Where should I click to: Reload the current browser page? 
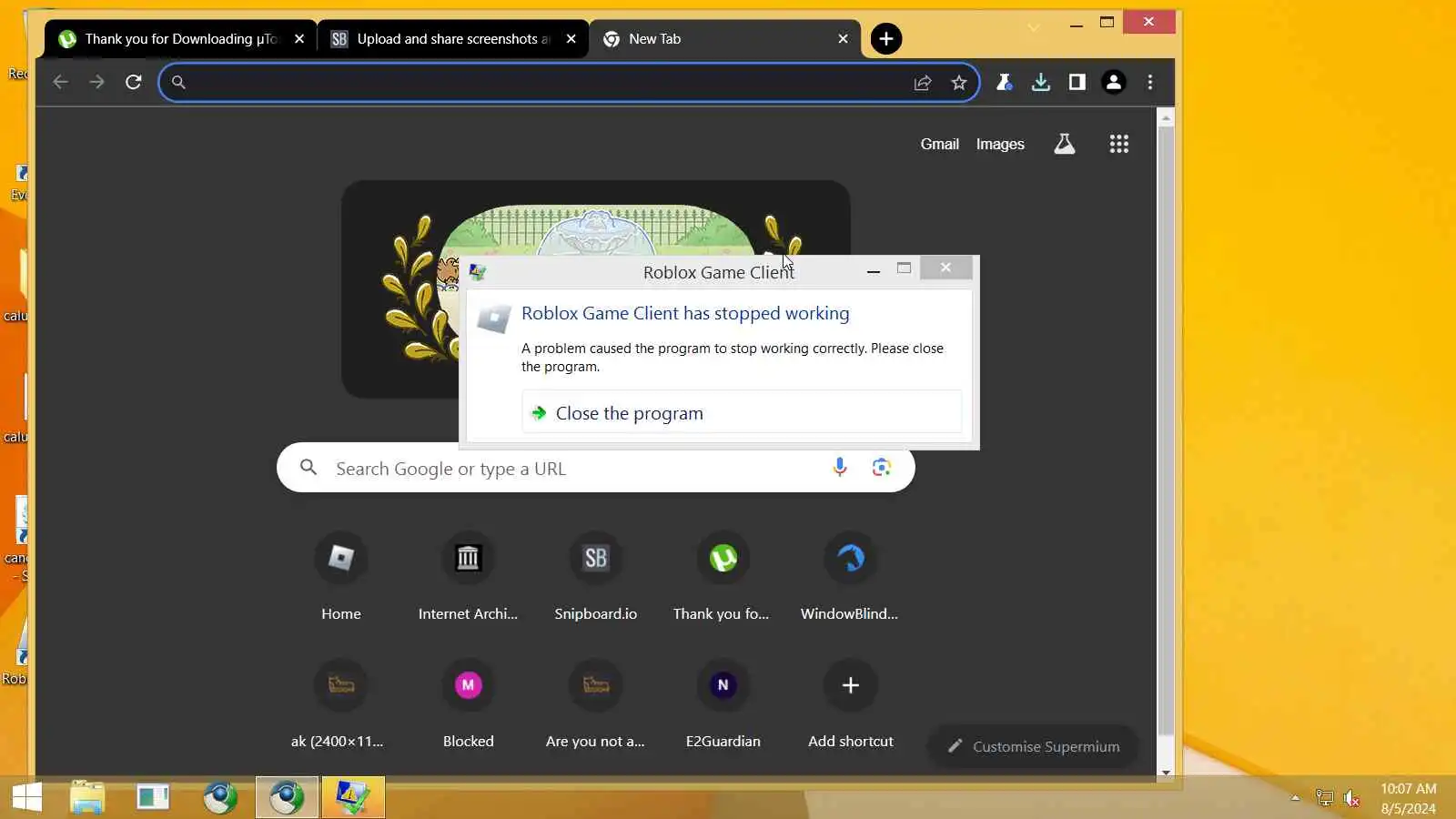point(133,82)
